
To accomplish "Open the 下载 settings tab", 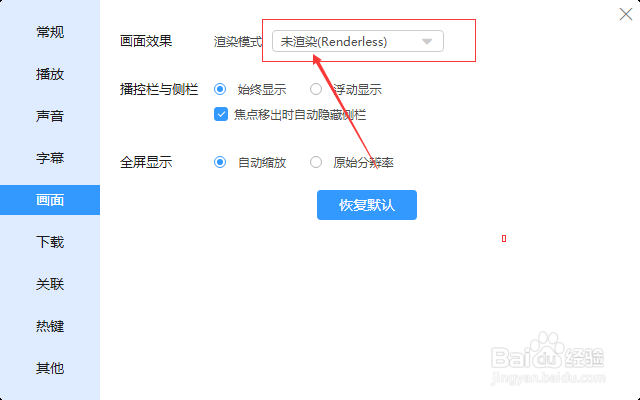I will point(50,242).
